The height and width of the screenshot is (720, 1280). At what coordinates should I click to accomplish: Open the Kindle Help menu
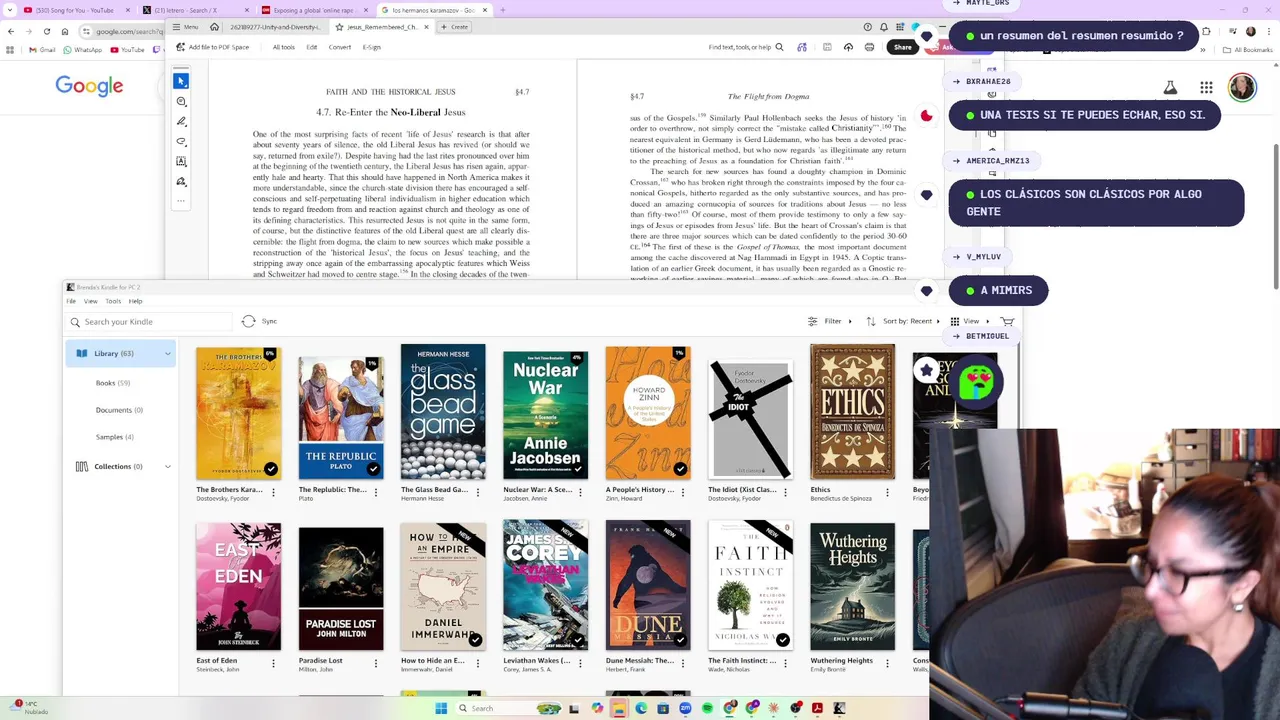tap(135, 301)
